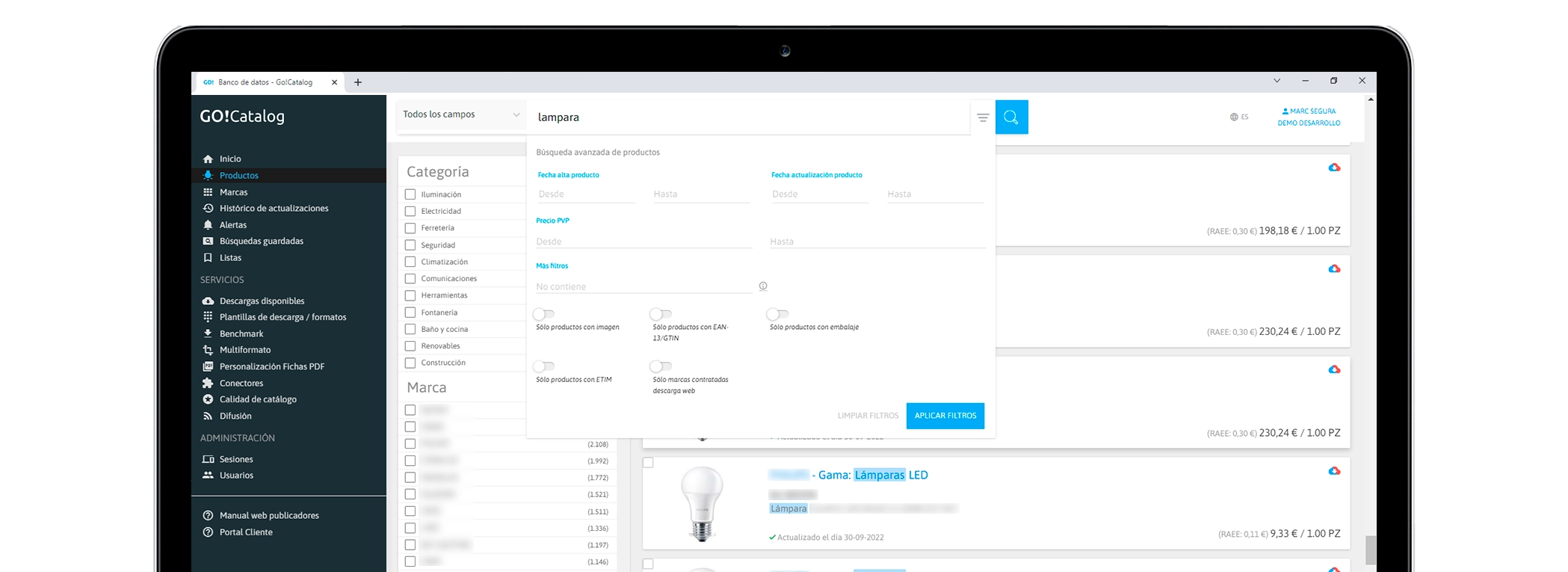Screen dimensions: 1568x572
Task: Click the Precio PVP Hasta field
Action: [877, 242]
